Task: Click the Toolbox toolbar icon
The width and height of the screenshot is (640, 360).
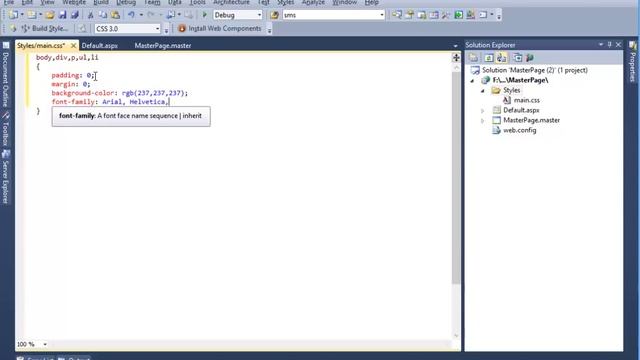Action: [x=434, y=15]
